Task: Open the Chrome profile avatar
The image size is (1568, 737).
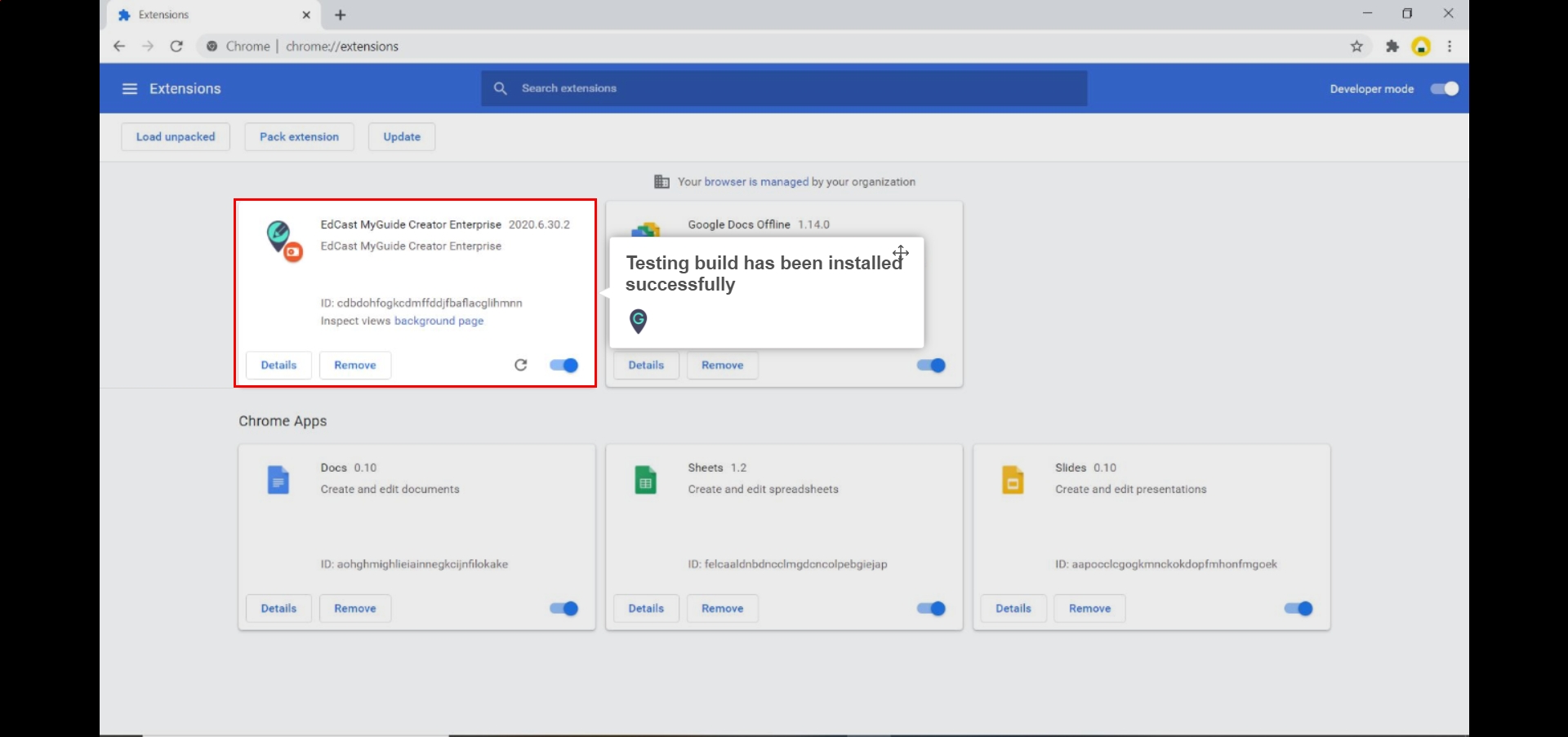Action: click(x=1422, y=47)
